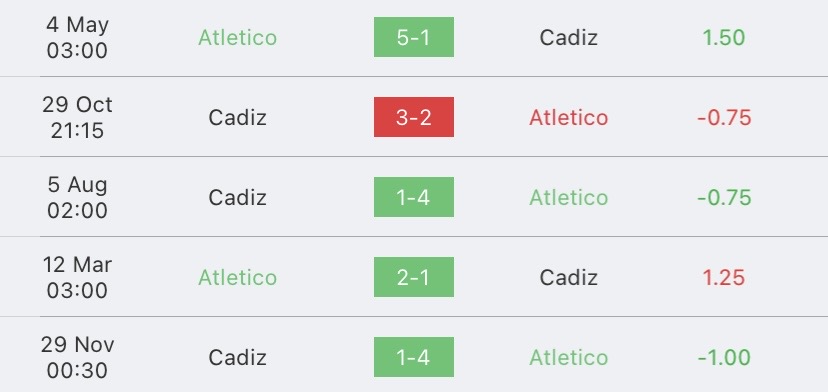Click the 1.50 handicap value
The image size is (828, 392).
point(724,38)
